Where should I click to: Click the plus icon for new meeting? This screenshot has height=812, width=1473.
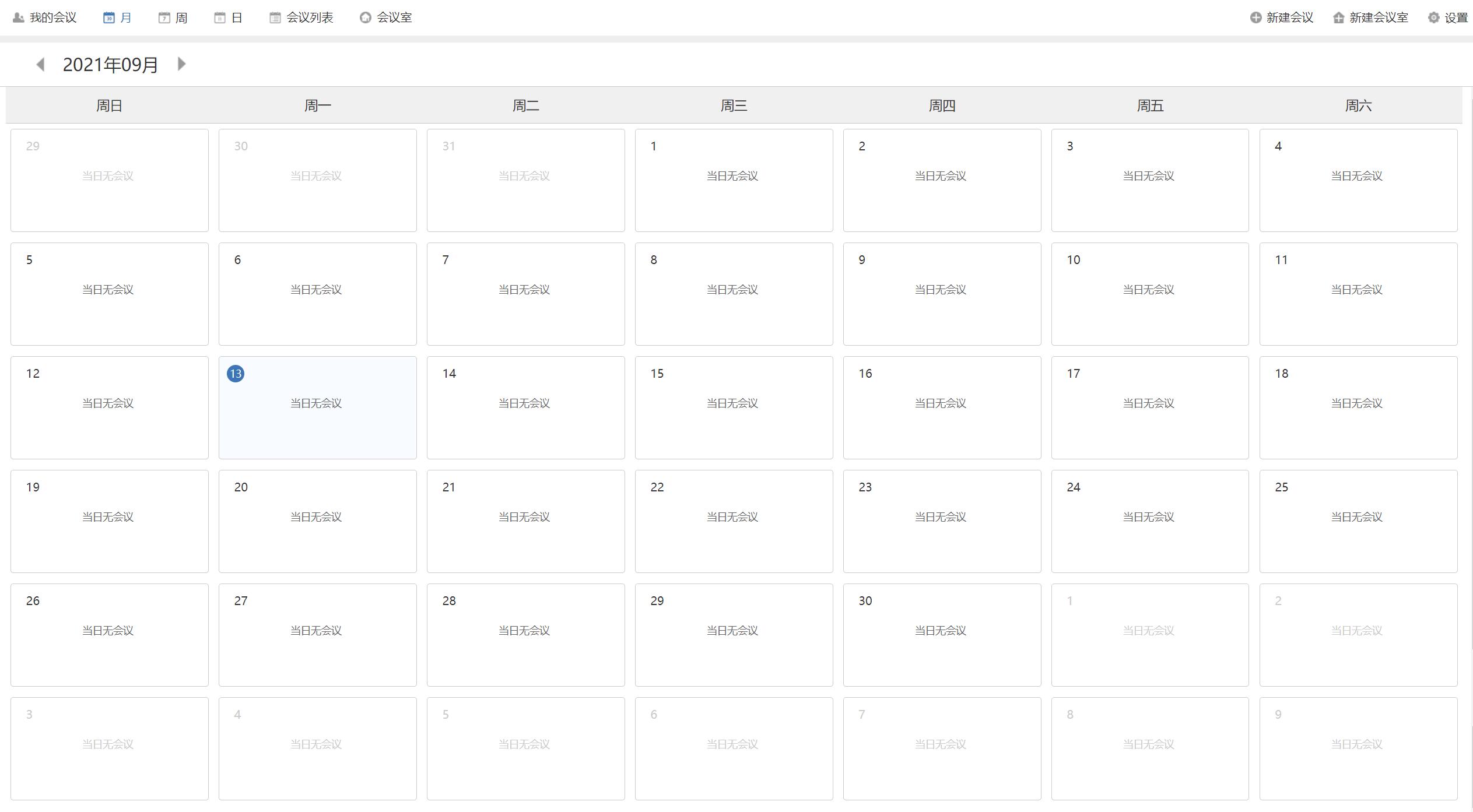1255,17
